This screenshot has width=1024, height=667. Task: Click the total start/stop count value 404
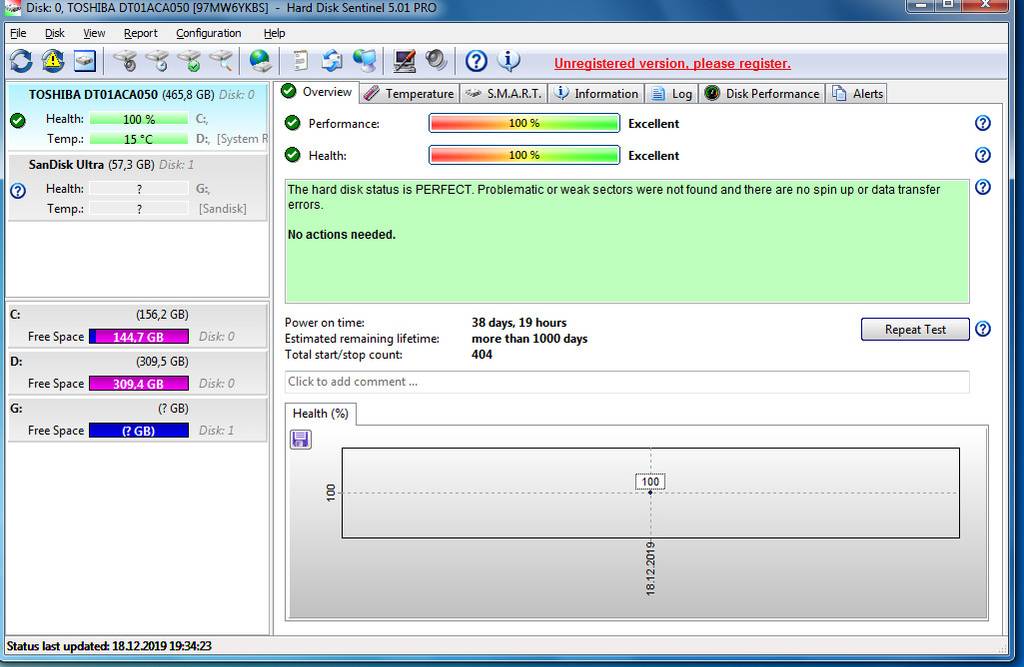[482, 355]
